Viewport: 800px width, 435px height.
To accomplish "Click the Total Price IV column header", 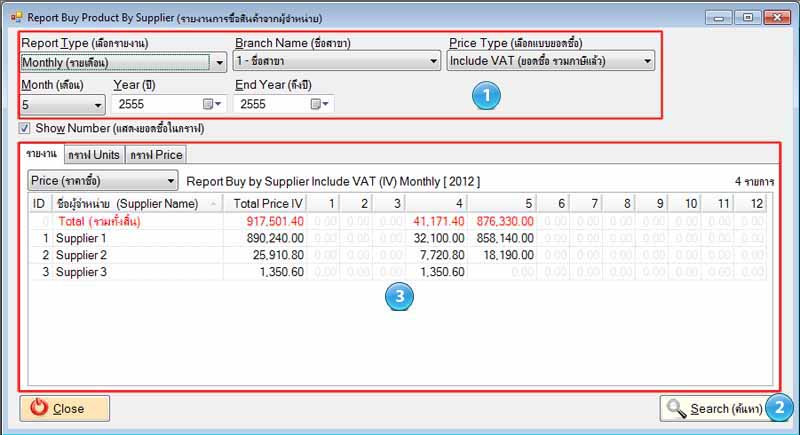I will [267, 203].
